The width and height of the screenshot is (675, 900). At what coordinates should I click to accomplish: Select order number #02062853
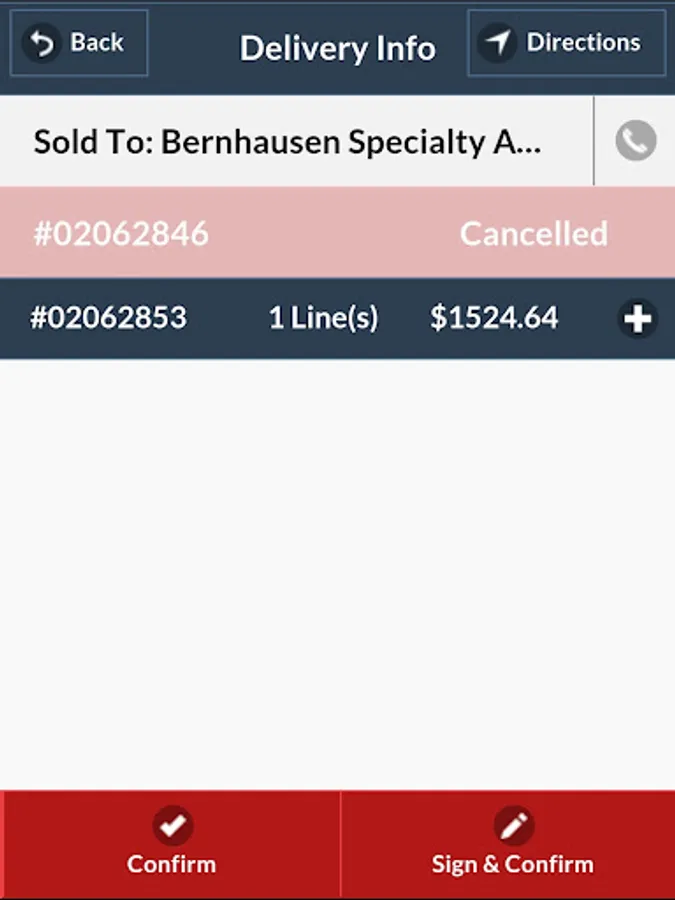coord(108,318)
